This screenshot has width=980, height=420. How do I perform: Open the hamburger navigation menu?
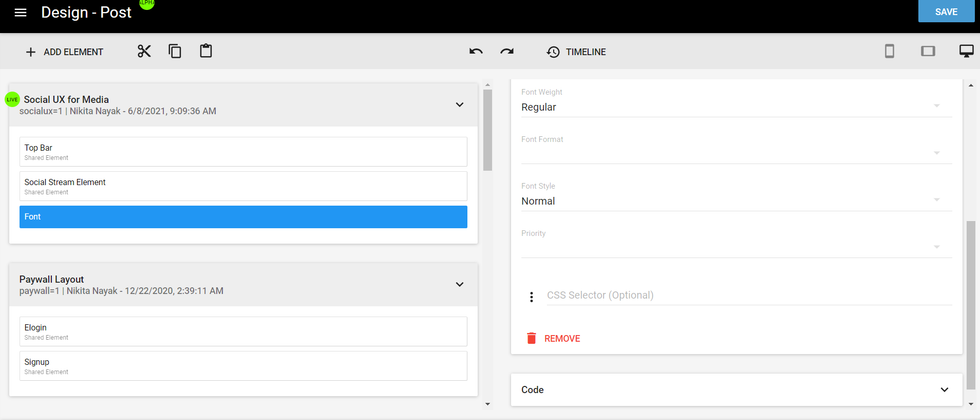pyautogui.click(x=20, y=12)
